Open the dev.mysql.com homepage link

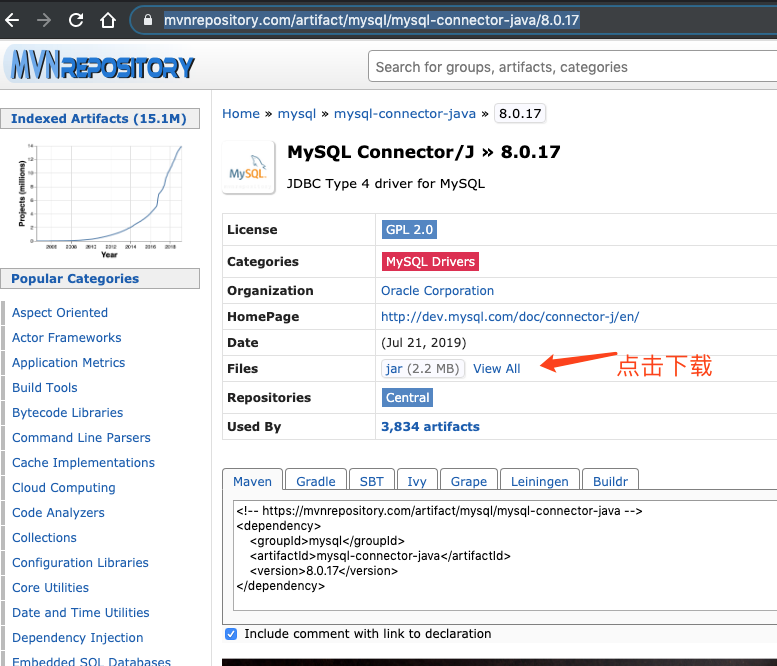point(510,317)
